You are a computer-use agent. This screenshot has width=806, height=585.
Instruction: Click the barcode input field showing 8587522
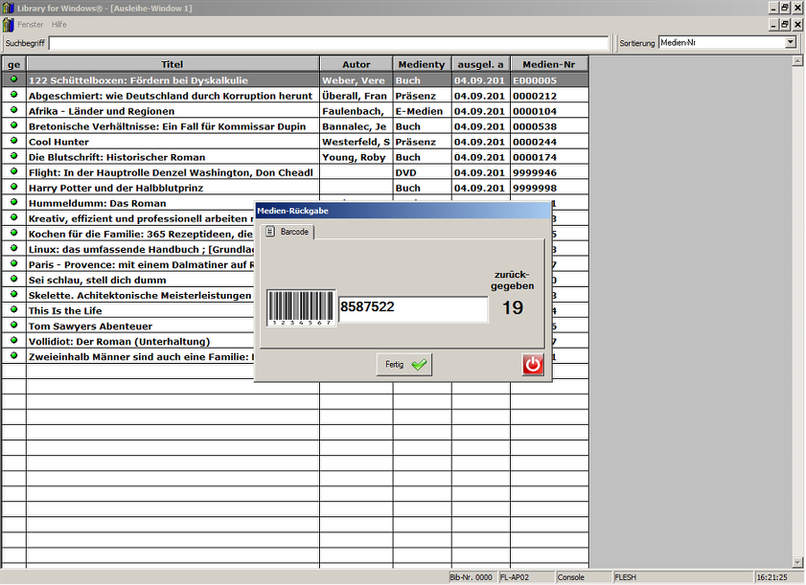(413, 308)
